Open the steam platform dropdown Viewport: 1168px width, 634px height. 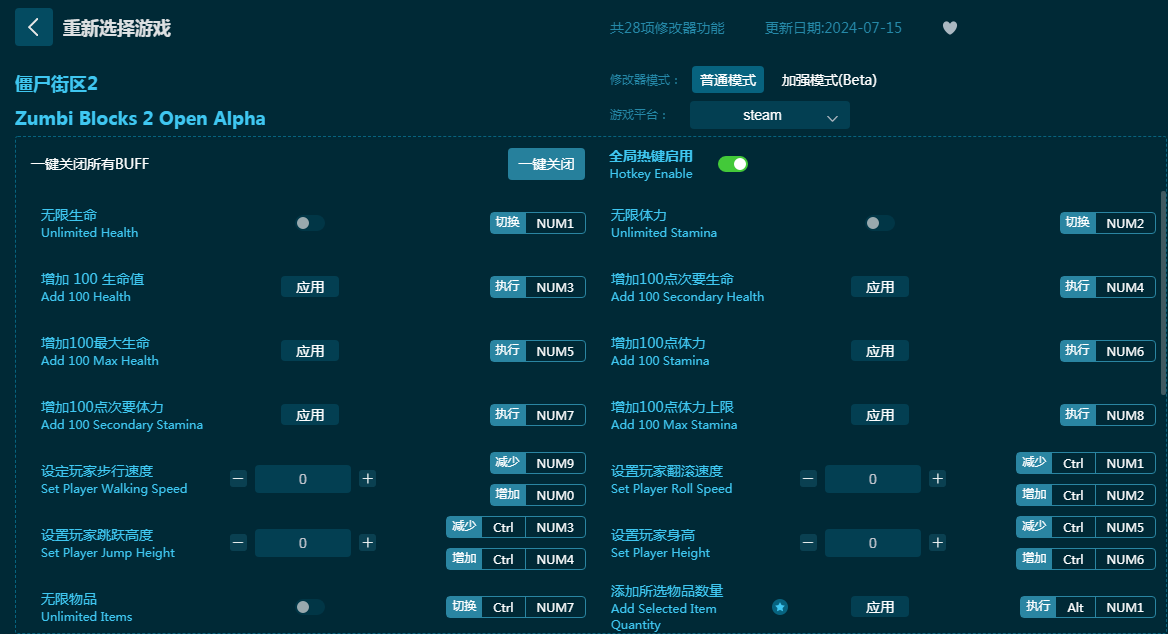tap(769, 115)
